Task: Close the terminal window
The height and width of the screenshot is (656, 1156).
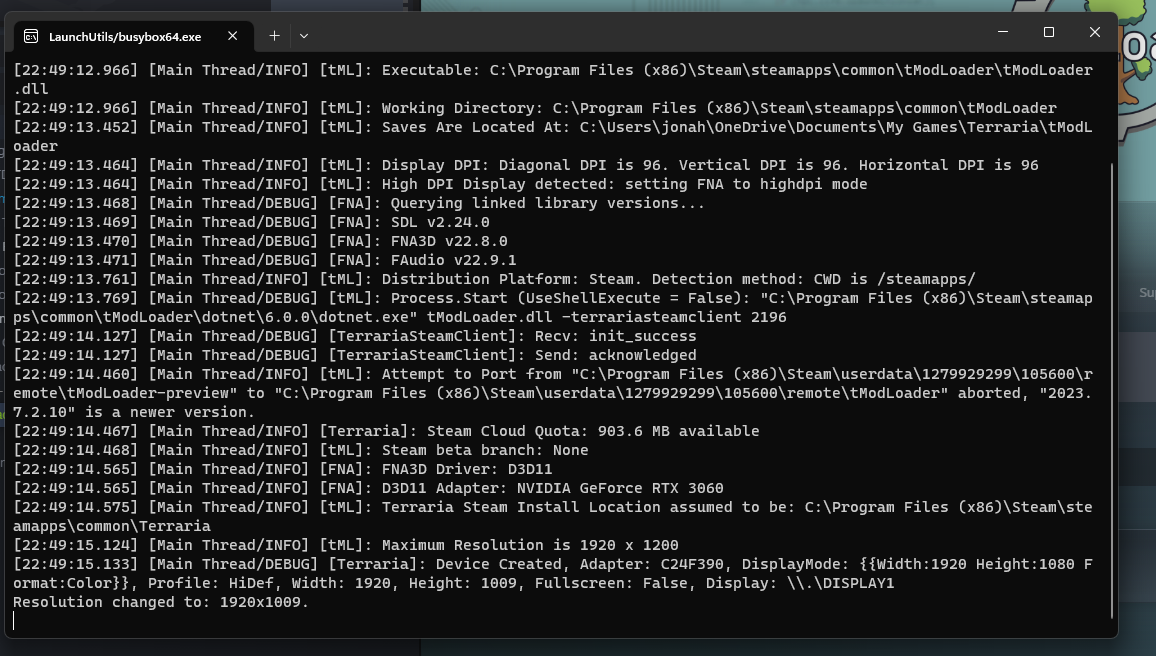Action: click(1095, 32)
